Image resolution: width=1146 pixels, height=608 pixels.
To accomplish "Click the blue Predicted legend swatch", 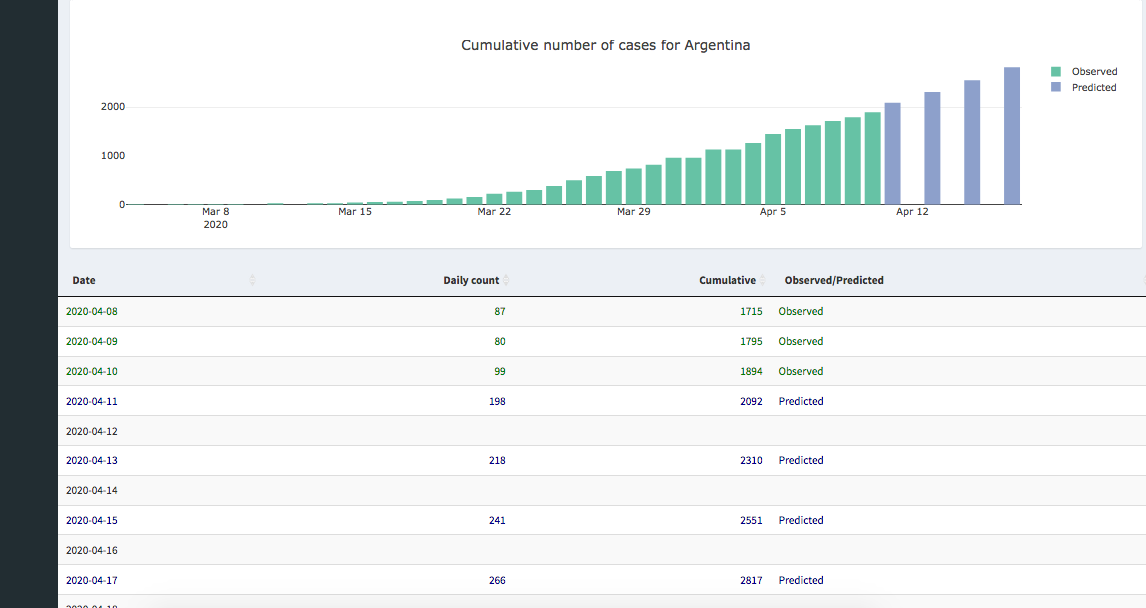I will pyautogui.click(x=1056, y=88).
